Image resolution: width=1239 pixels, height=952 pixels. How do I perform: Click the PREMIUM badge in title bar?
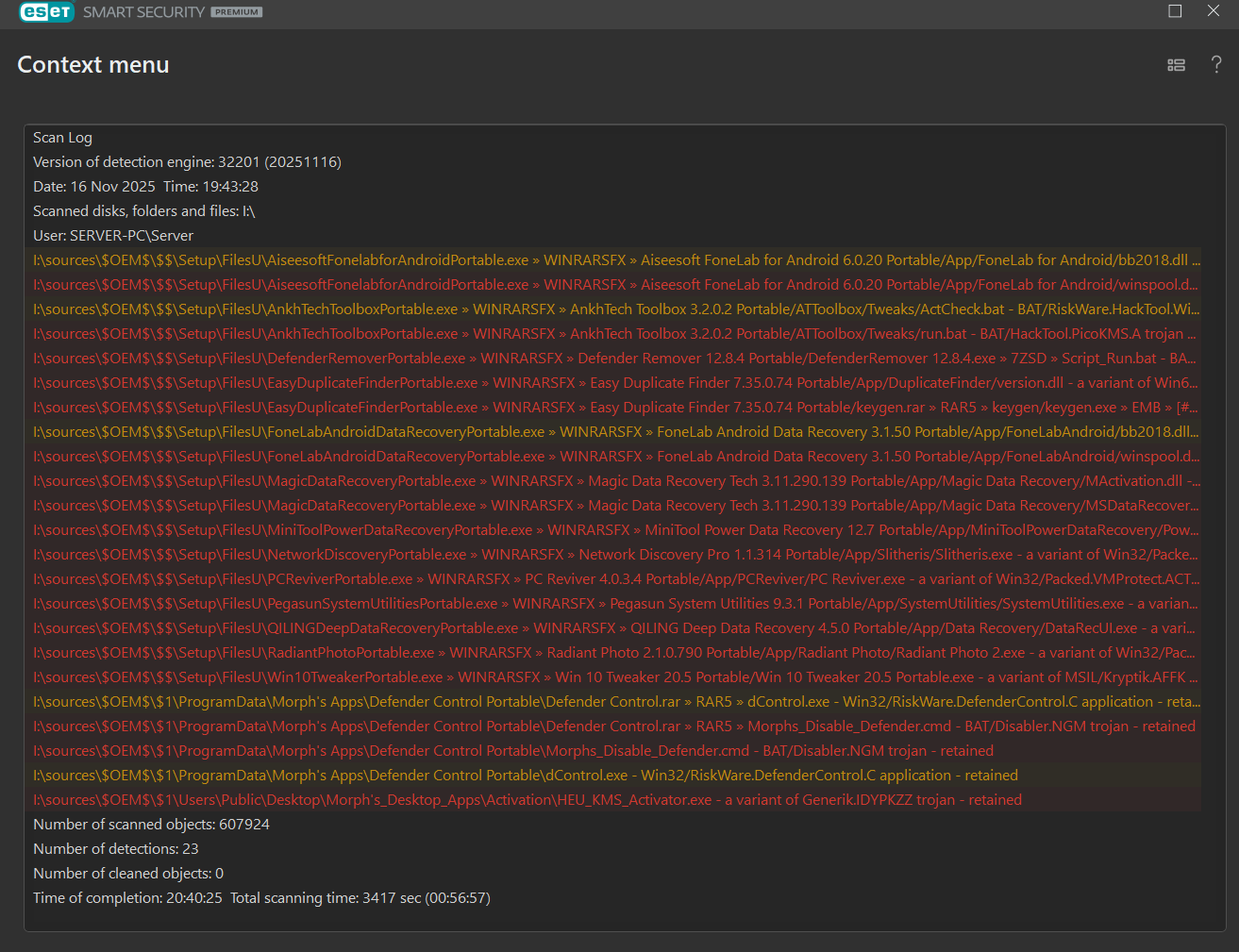(x=237, y=12)
